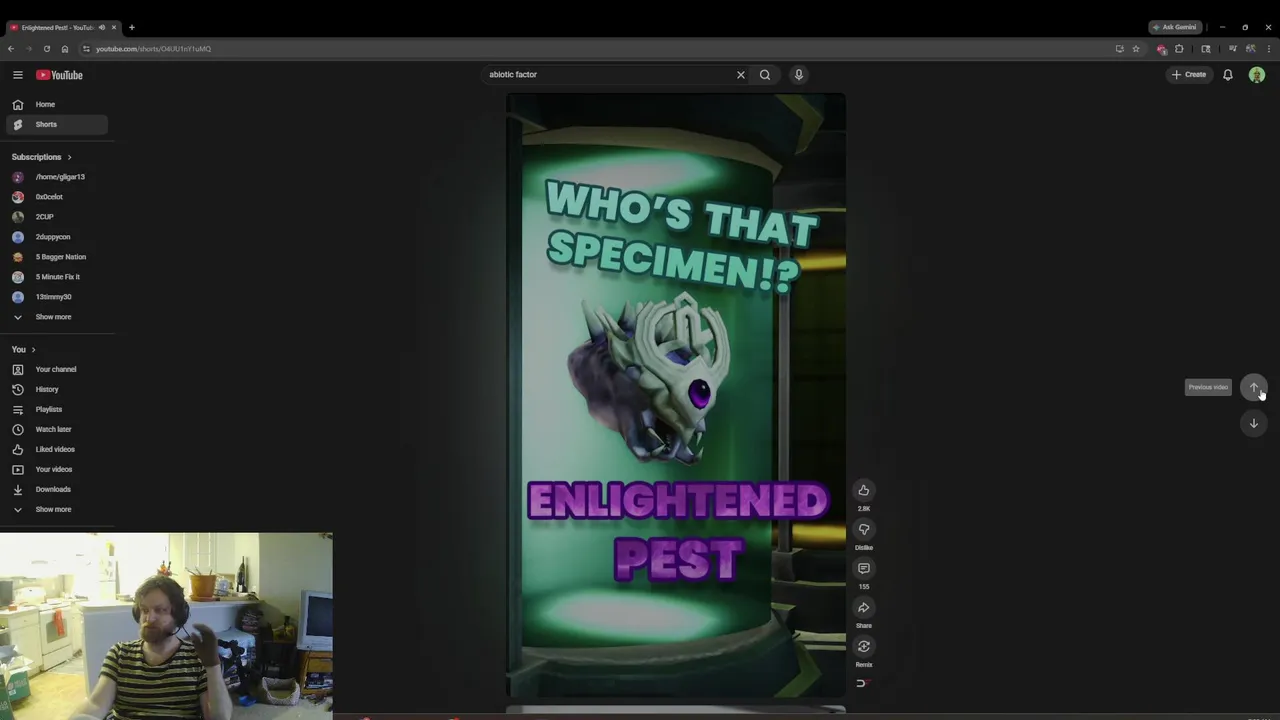
Task: Open the 2duppycon subscription channel
Action: [x=57, y=237]
